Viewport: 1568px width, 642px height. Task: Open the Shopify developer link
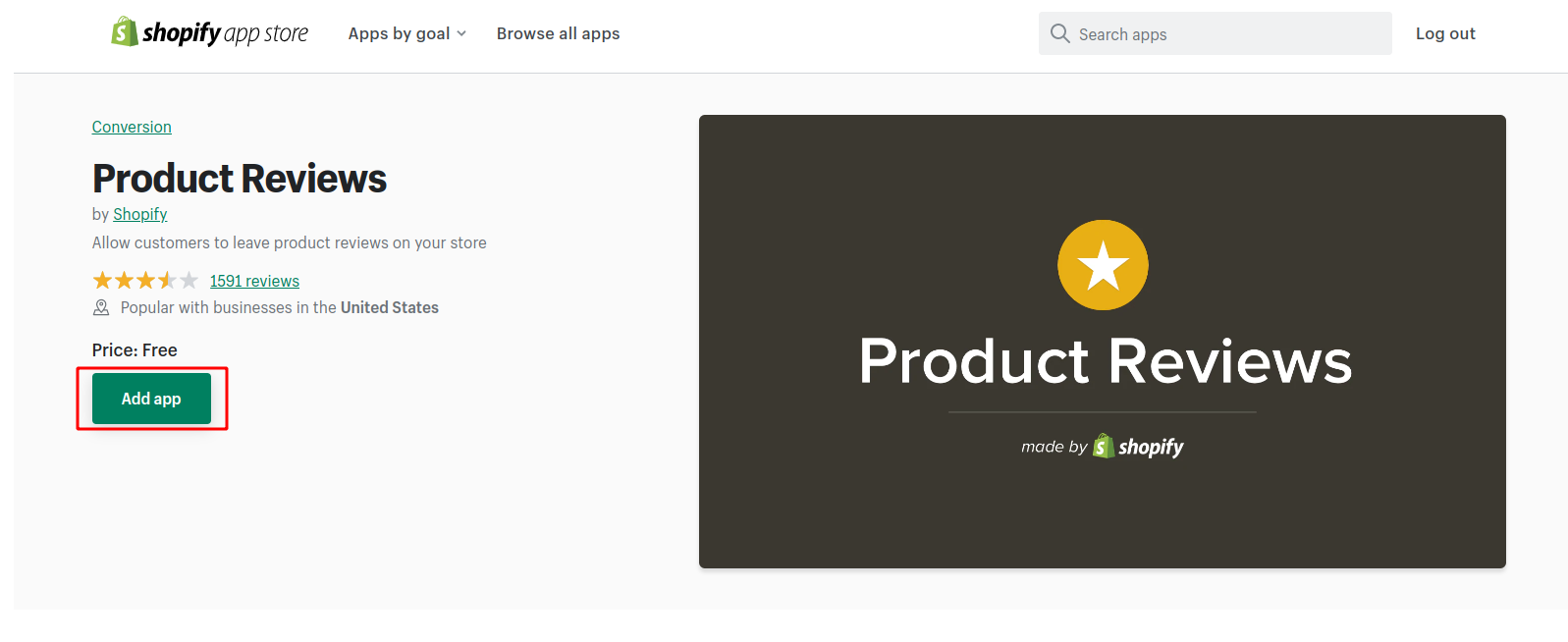(x=140, y=214)
